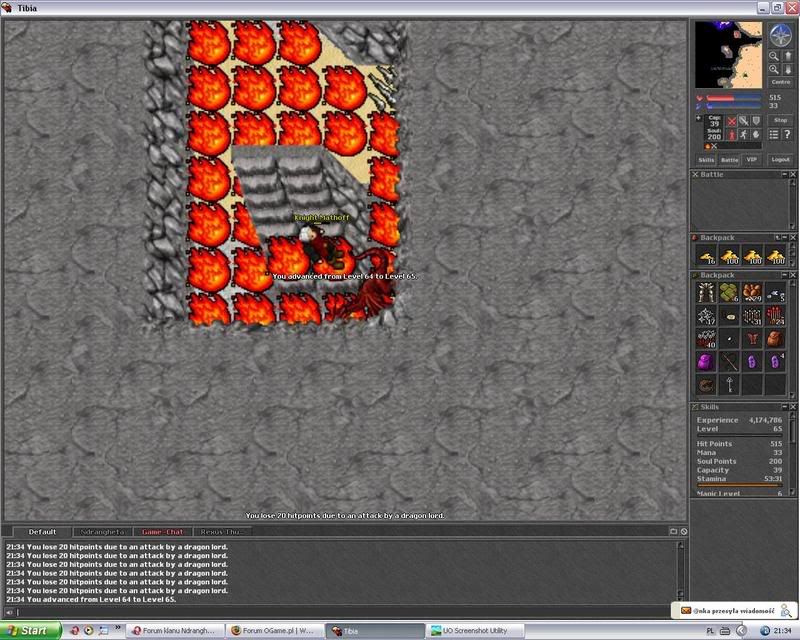Select the rope item in backpack
Viewport: 800px width, 640px height.
[706, 385]
